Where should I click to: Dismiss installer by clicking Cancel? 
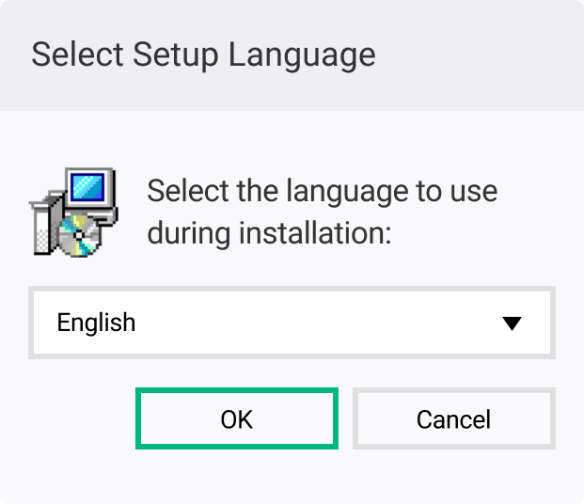(454, 419)
